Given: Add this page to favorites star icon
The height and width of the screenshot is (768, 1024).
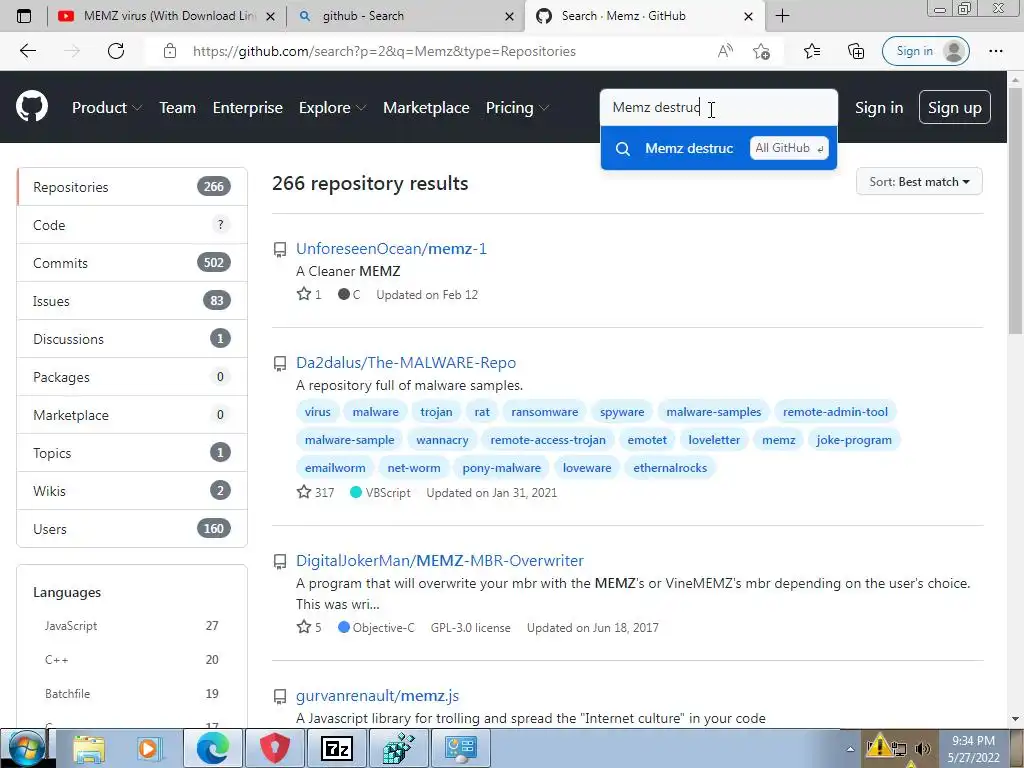Looking at the screenshot, I should click(761, 51).
